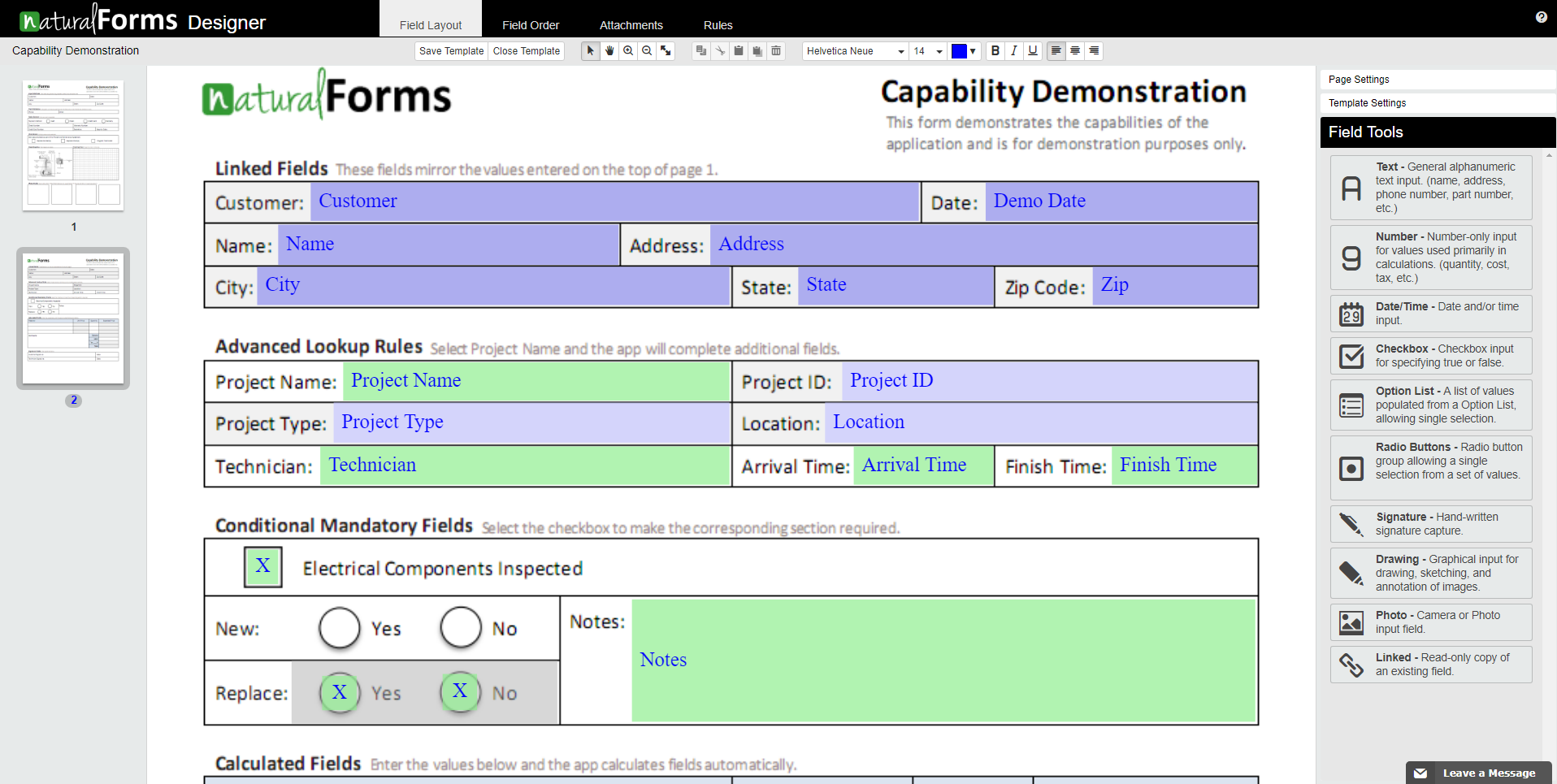Click the first paste clipboard icon

click(x=739, y=50)
